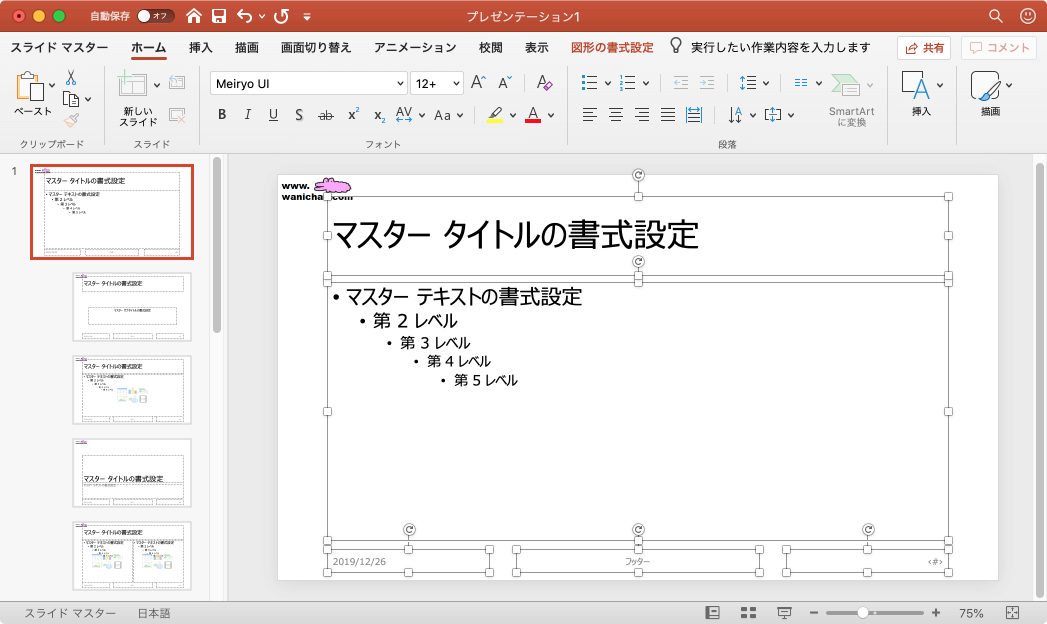Toggle Bold formatting
The width and height of the screenshot is (1047, 624).
(222, 115)
